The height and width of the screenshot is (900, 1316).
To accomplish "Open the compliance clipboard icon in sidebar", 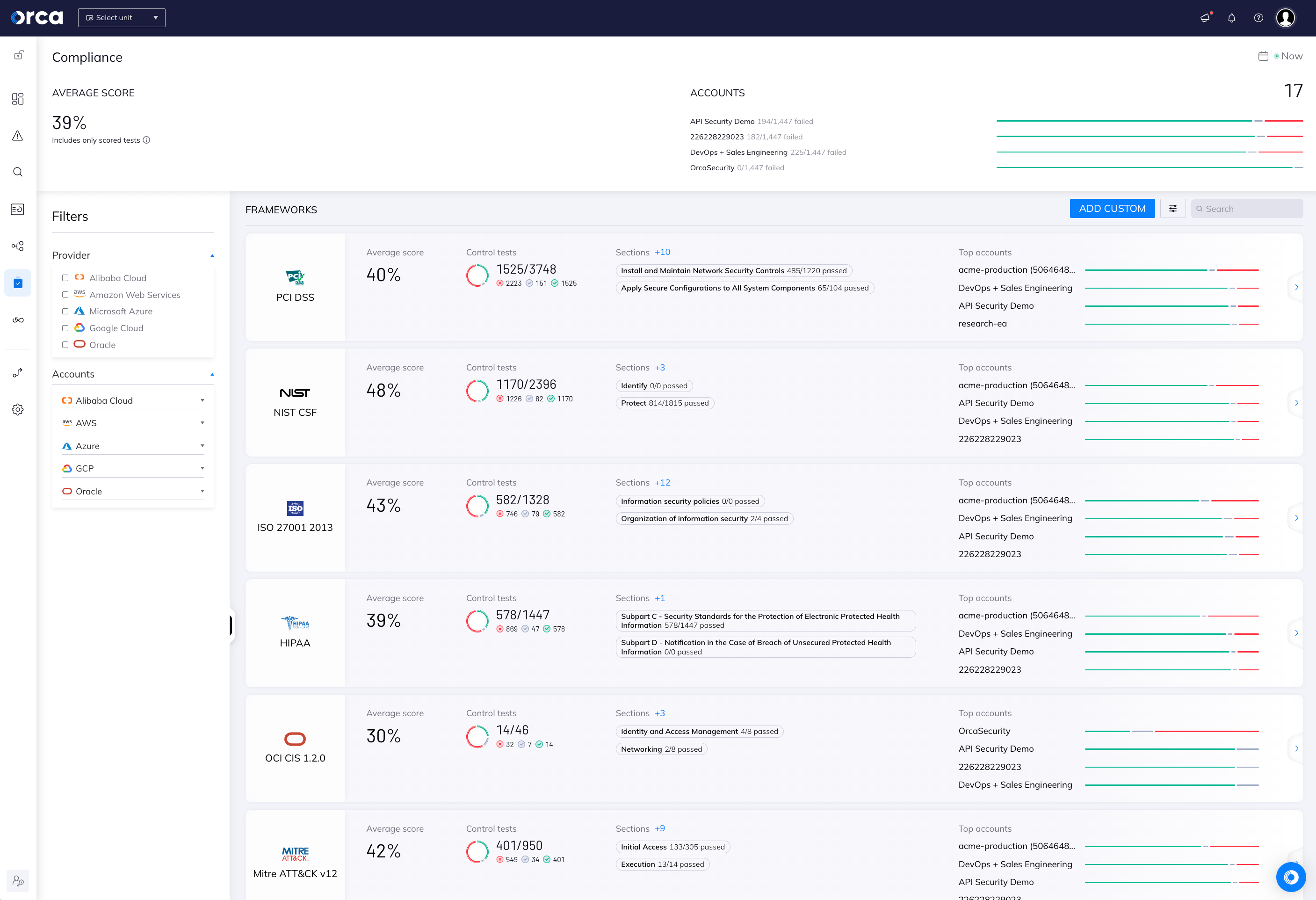I will point(18,283).
